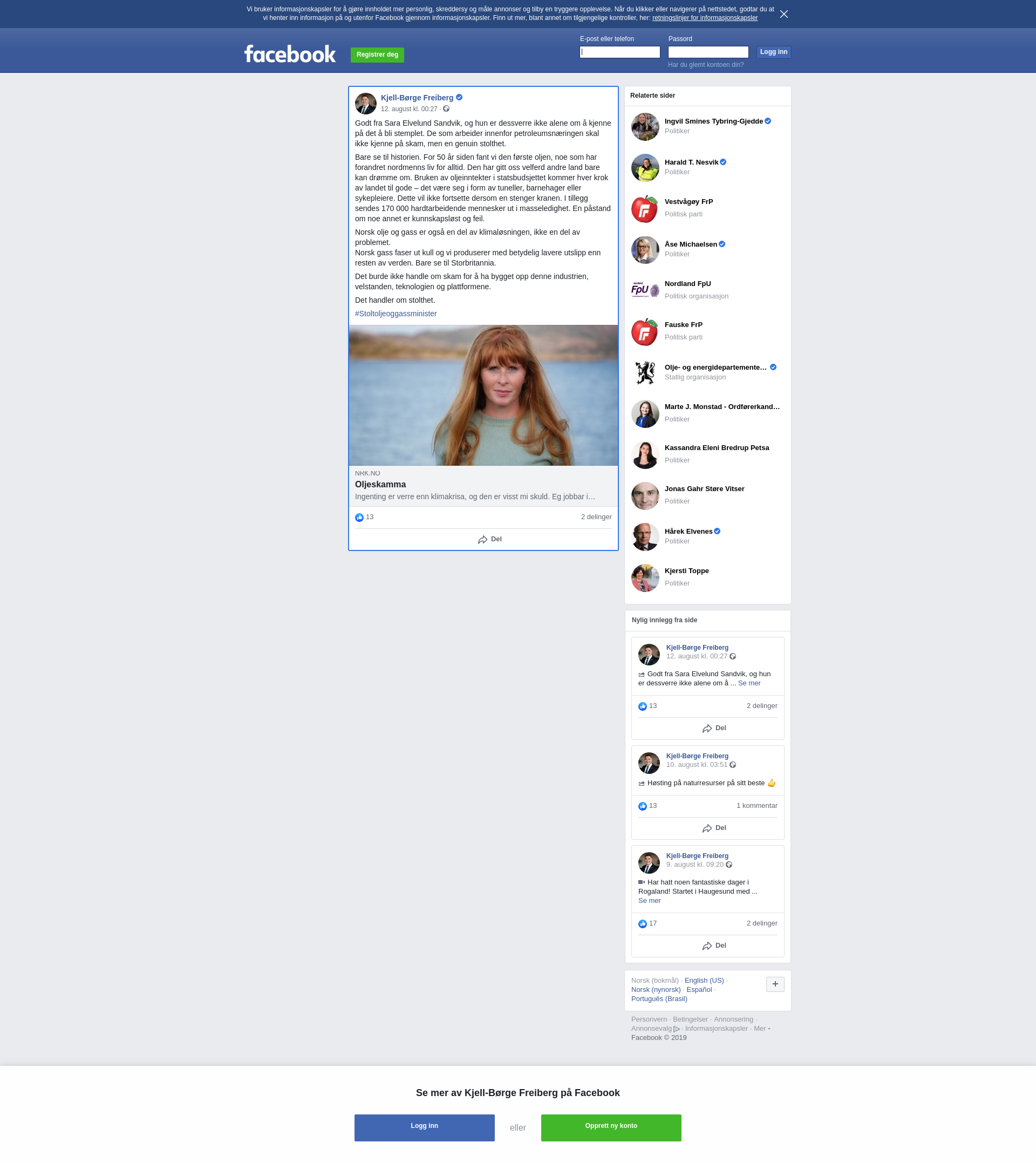Screen dimensions: 1036x1163
Task: Close the cookie notice banner
Action: (784, 14)
